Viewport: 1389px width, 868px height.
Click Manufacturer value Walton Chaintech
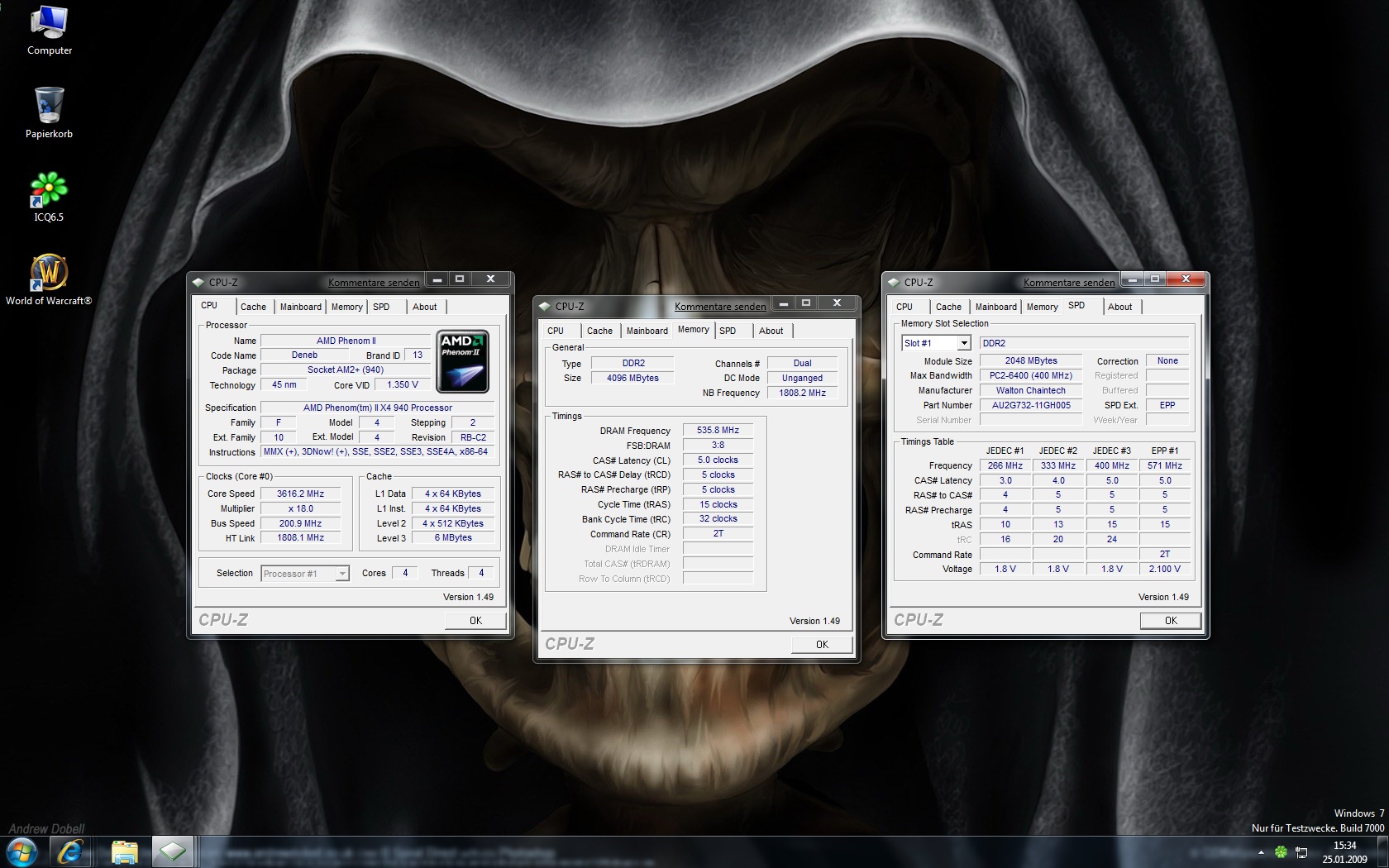[x=1031, y=391]
